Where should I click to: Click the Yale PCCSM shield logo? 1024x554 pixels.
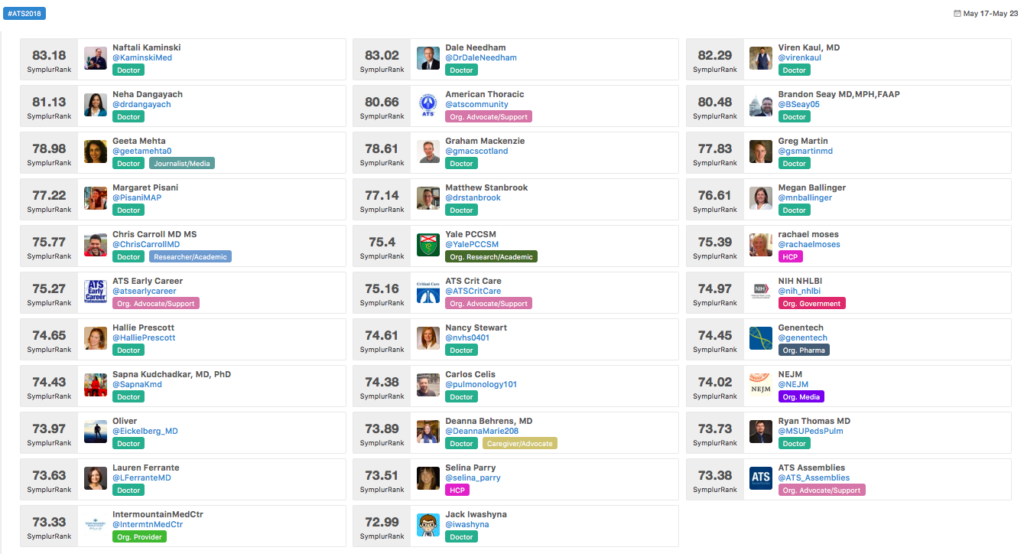point(428,245)
